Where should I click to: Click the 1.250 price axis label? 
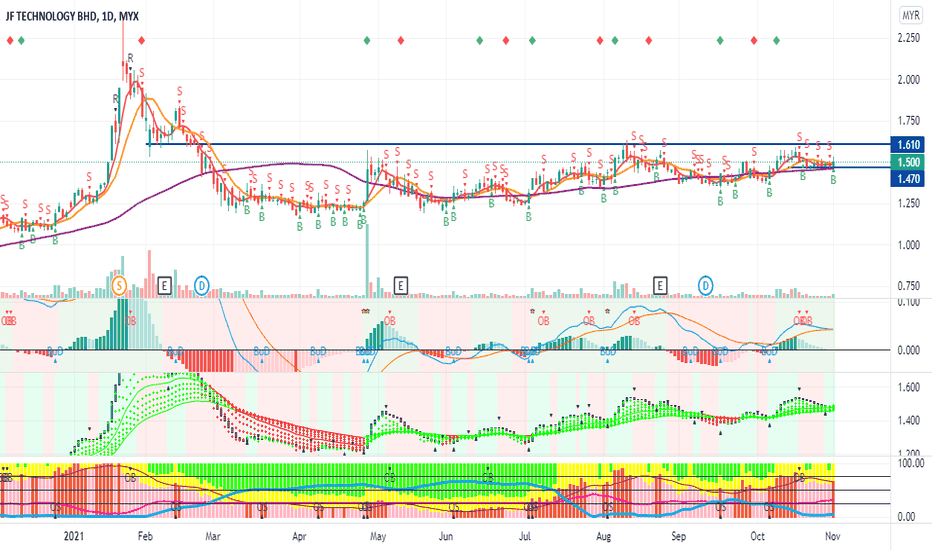tap(909, 203)
